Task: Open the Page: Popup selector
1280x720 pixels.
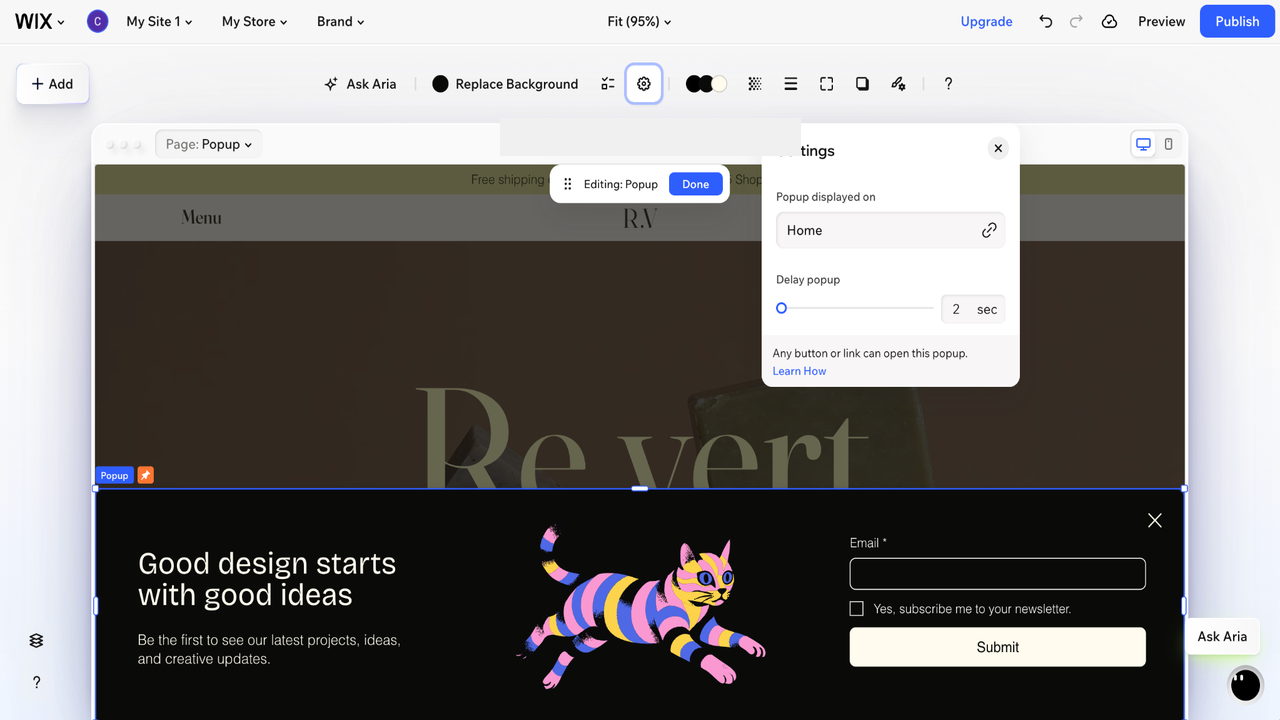Action: 208,144
